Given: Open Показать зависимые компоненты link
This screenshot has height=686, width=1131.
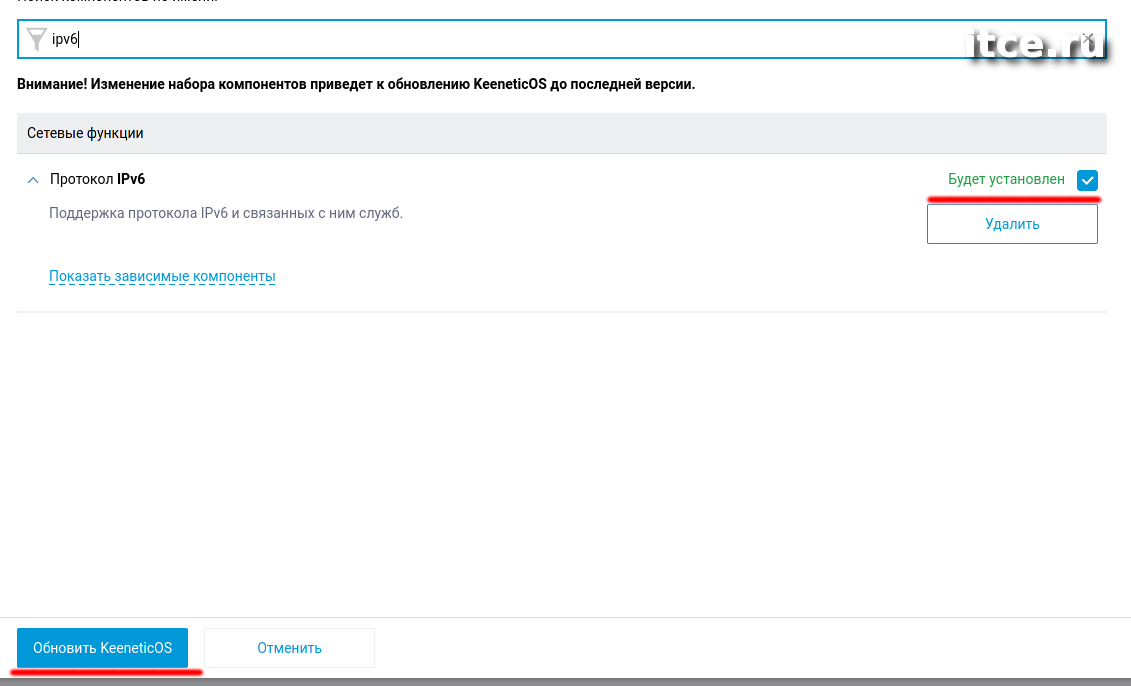Looking at the screenshot, I should [162, 276].
